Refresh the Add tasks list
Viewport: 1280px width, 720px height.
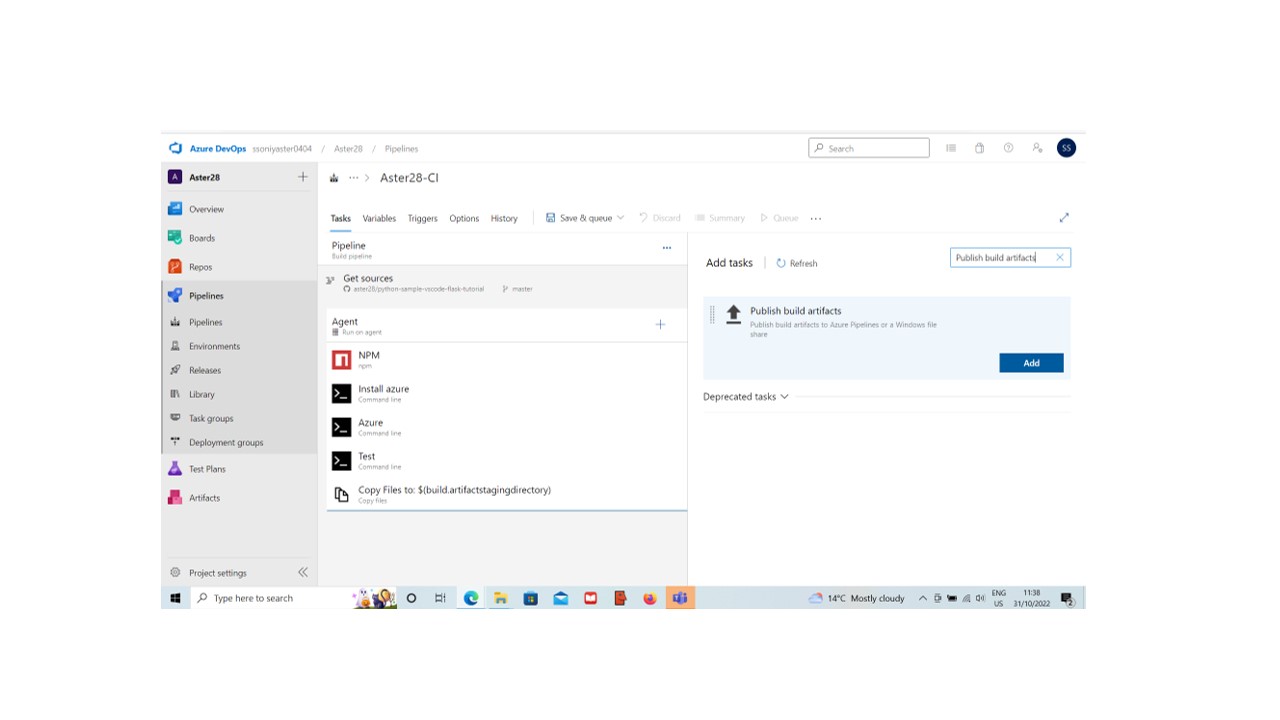(797, 263)
